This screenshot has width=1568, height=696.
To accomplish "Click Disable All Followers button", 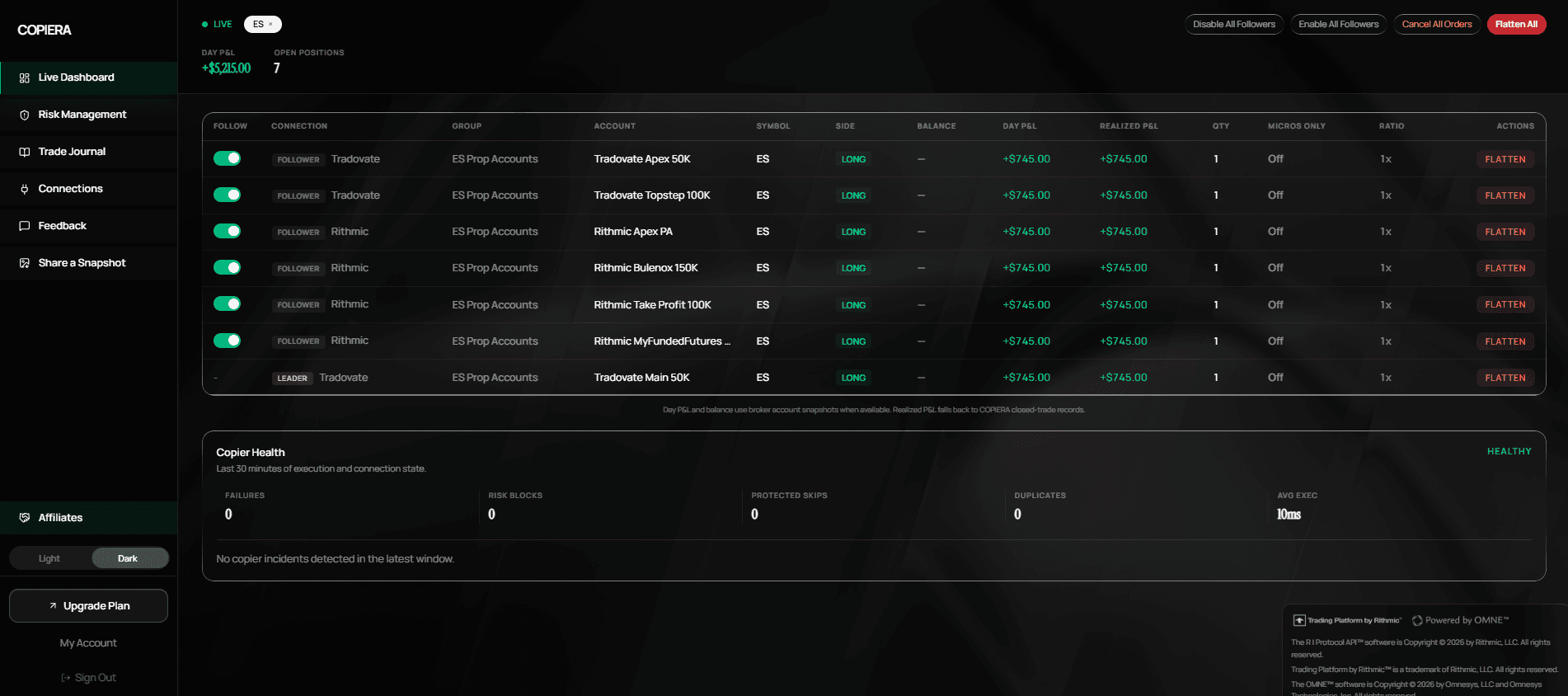I will (1234, 25).
